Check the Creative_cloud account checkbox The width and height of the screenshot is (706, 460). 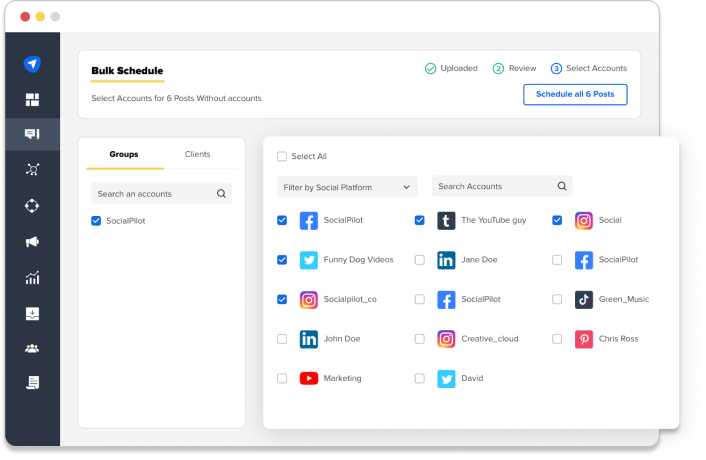(420, 339)
